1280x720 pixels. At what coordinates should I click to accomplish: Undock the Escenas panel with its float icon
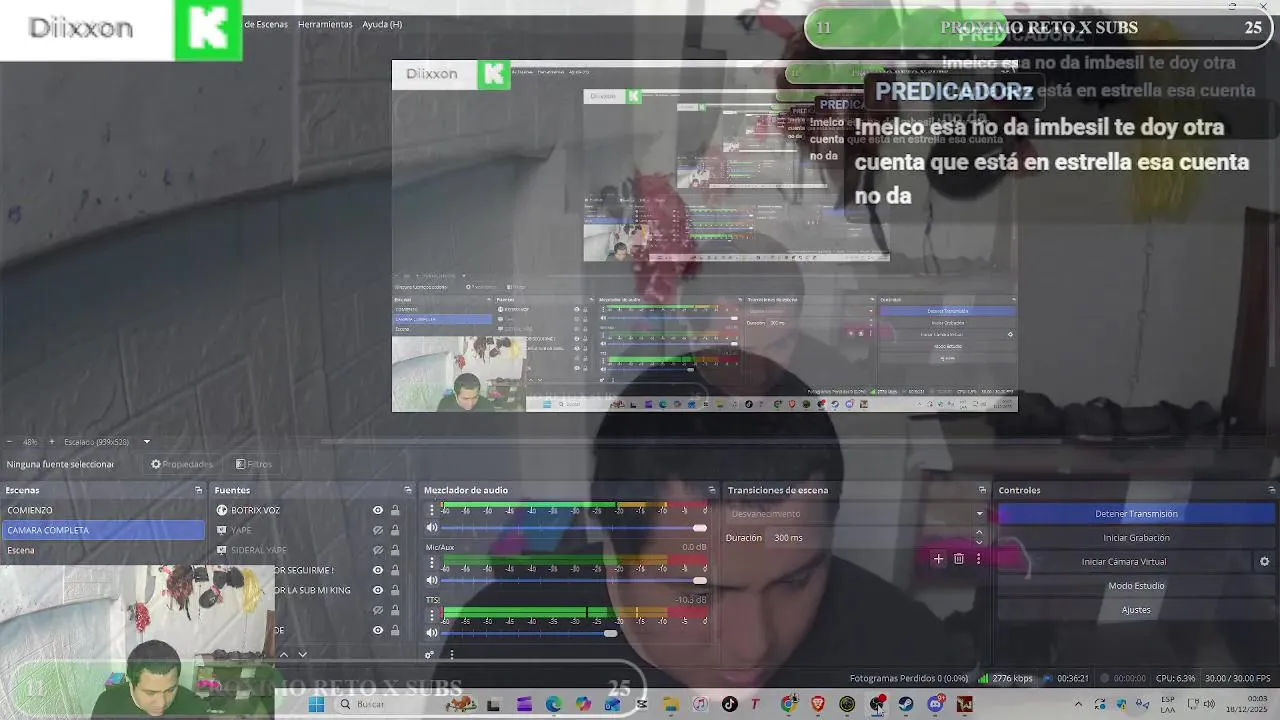pos(198,490)
